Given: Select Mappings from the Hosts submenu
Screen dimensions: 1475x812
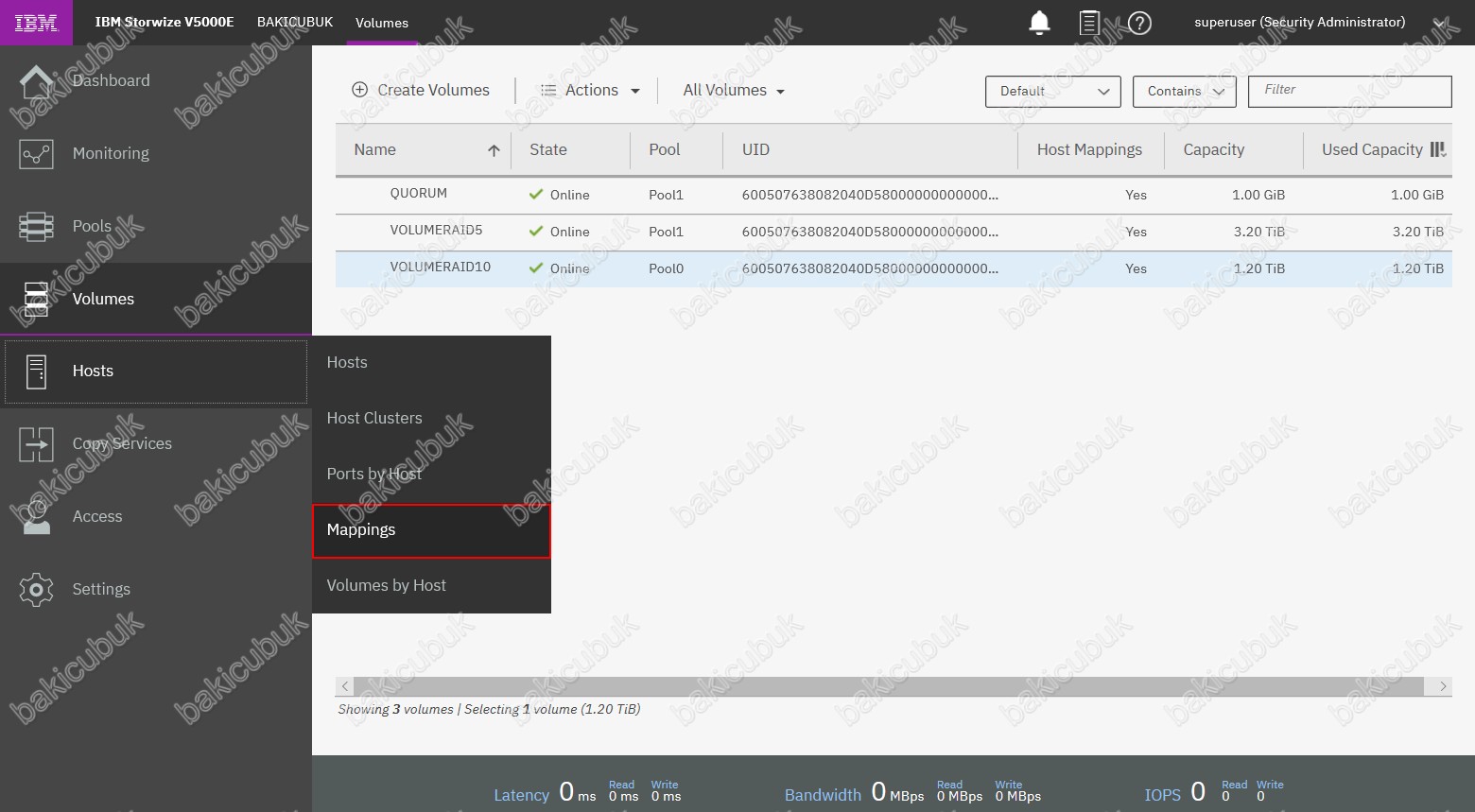Looking at the screenshot, I should pyautogui.click(x=431, y=530).
